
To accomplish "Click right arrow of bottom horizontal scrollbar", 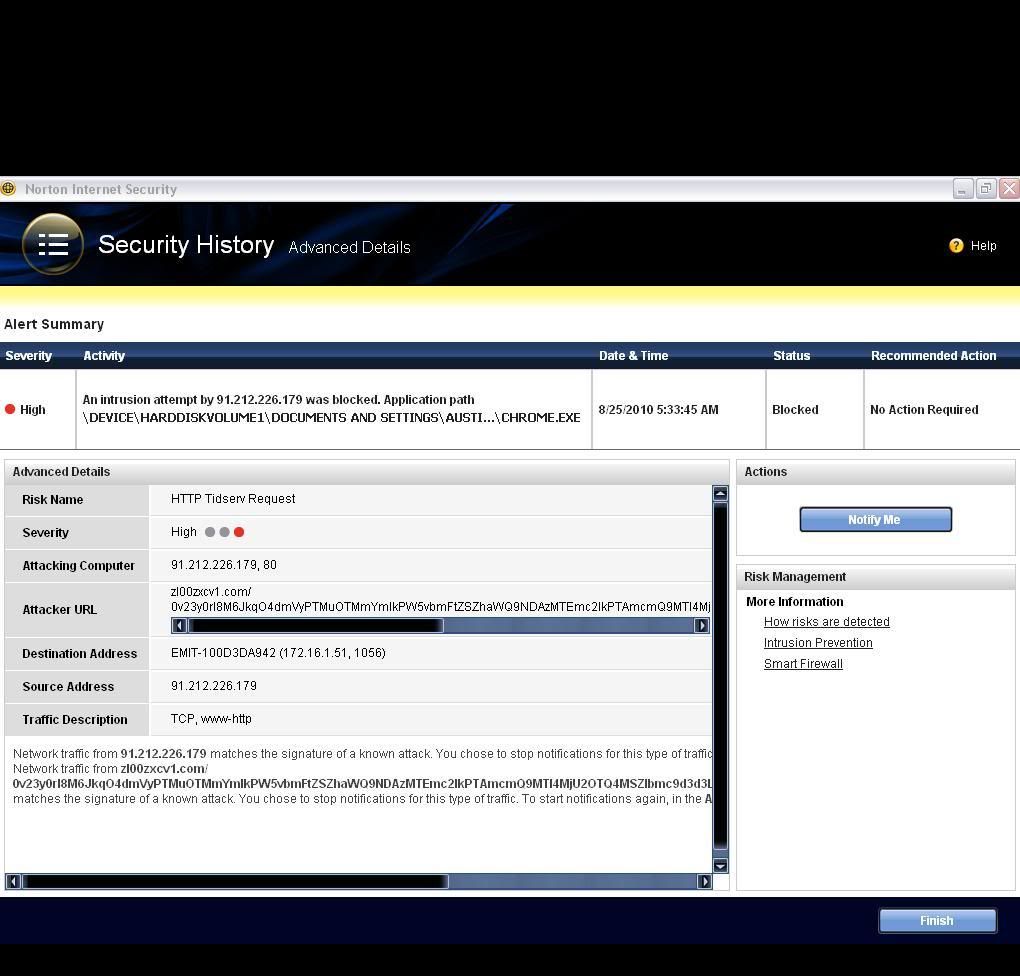I will point(704,881).
